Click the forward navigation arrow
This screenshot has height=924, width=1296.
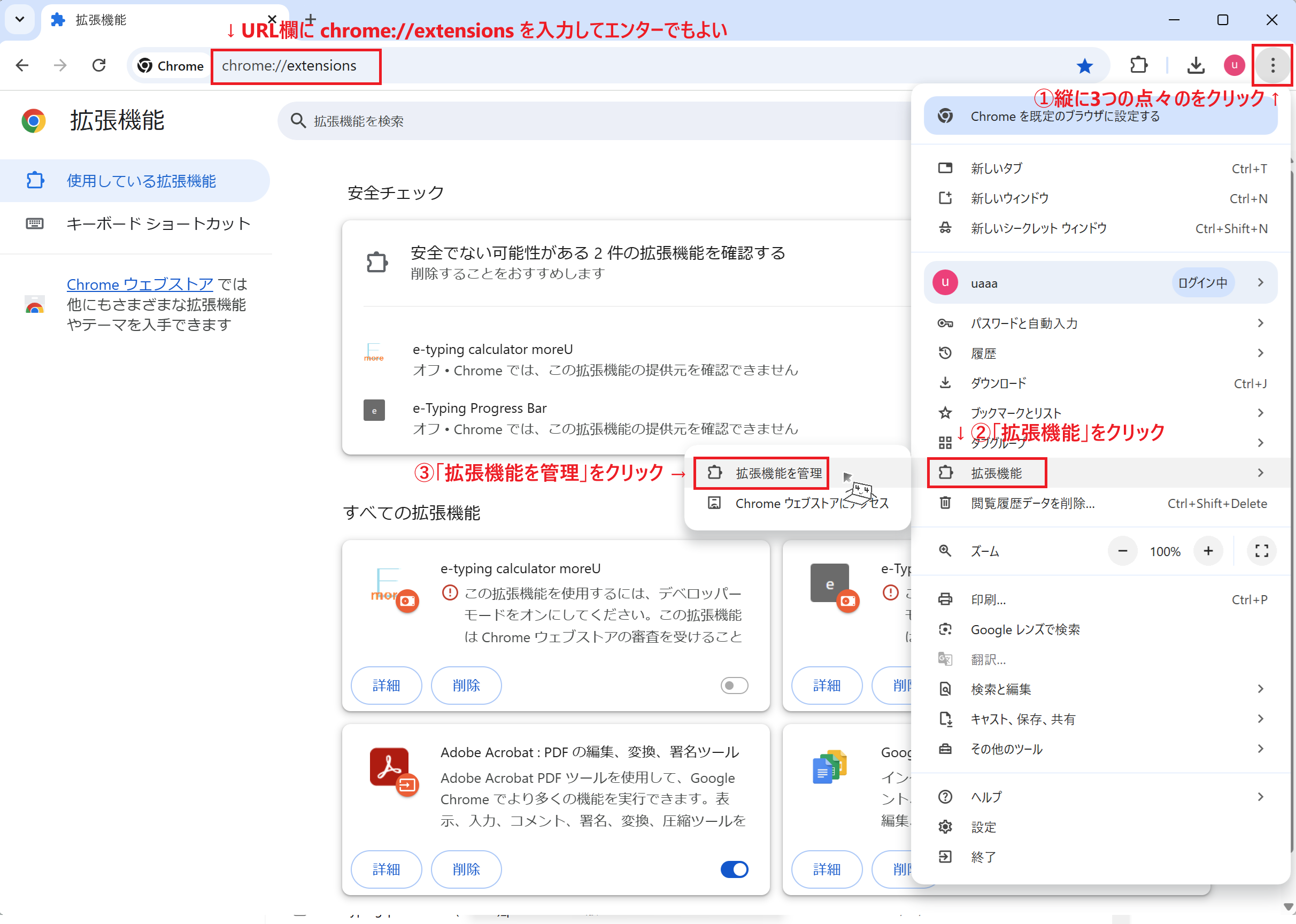(60, 65)
